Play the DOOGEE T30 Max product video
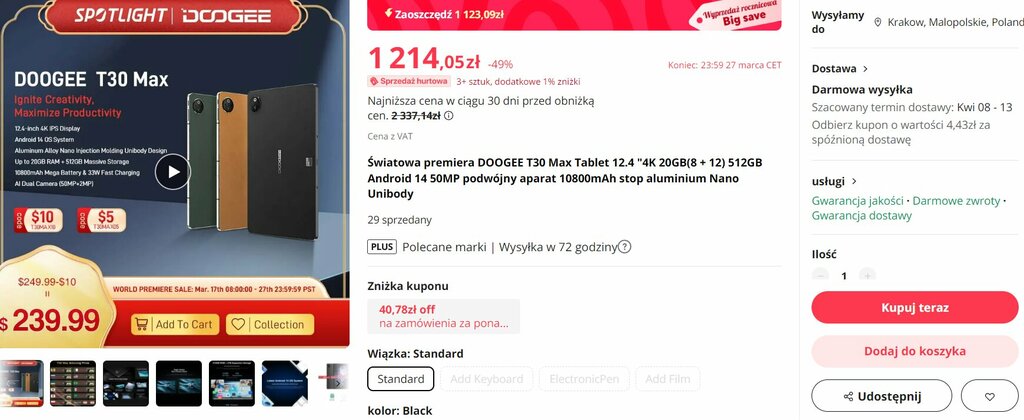This screenshot has width=1024, height=420. (x=173, y=172)
